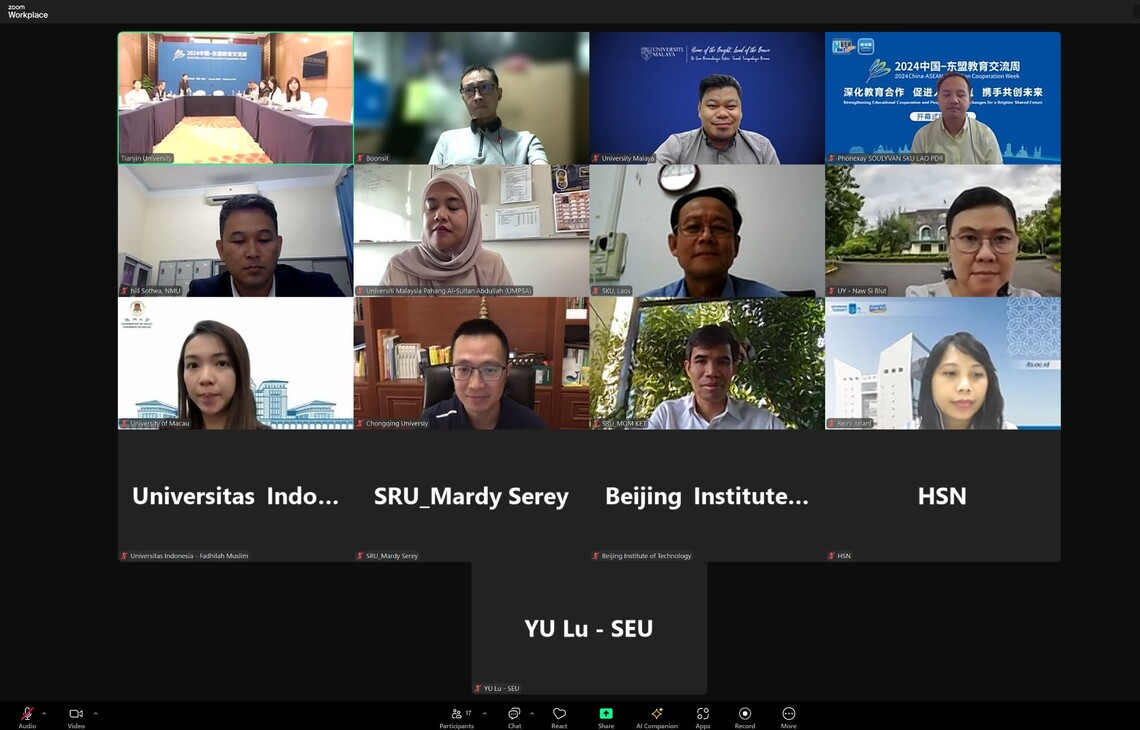1140x730 pixels.
Task: Select the Chongqing University participant tile
Action: click(x=471, y=363)
